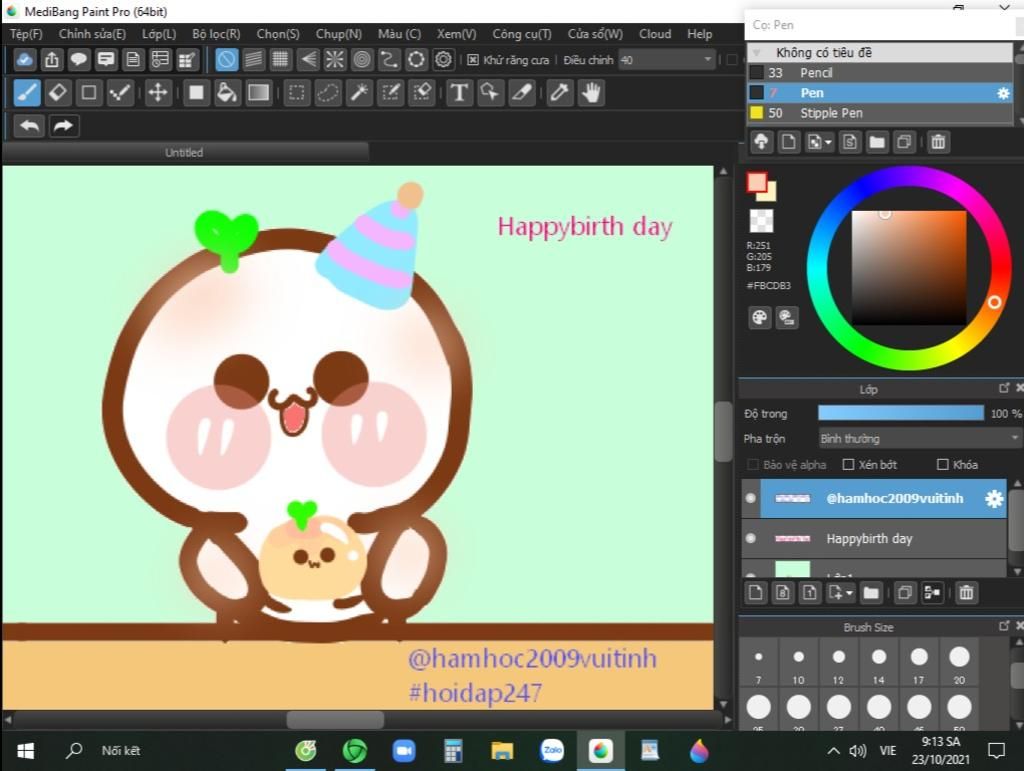Toggle Xén bớt clipping checkbox
This screenshot has height=771, width=1024.
848,464
